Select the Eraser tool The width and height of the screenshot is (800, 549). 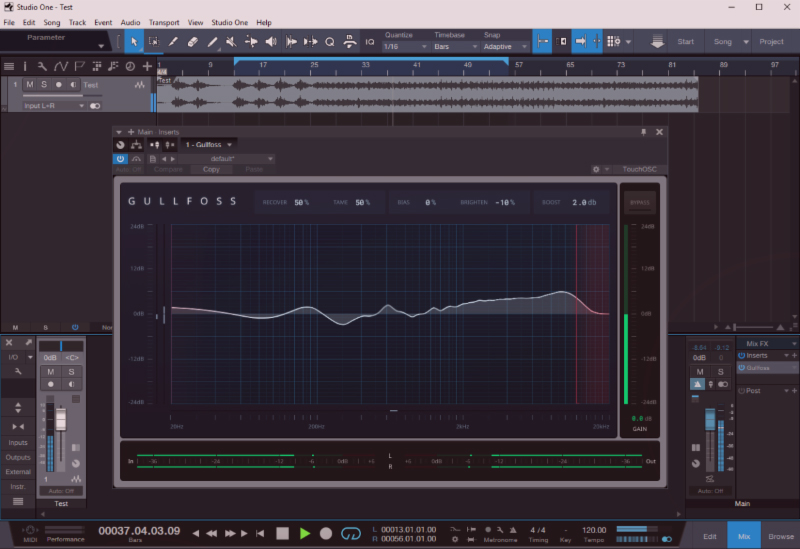193,42
